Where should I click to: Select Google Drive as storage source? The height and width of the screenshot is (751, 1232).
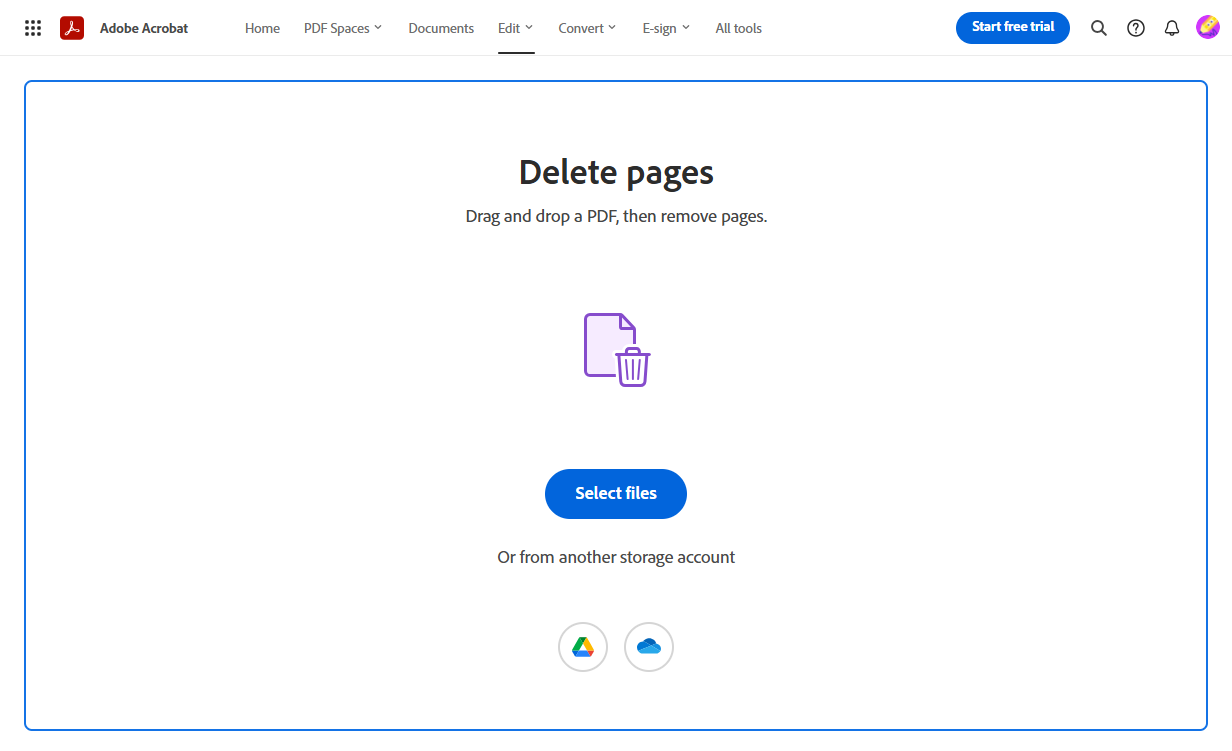click(x=583, y=647)
